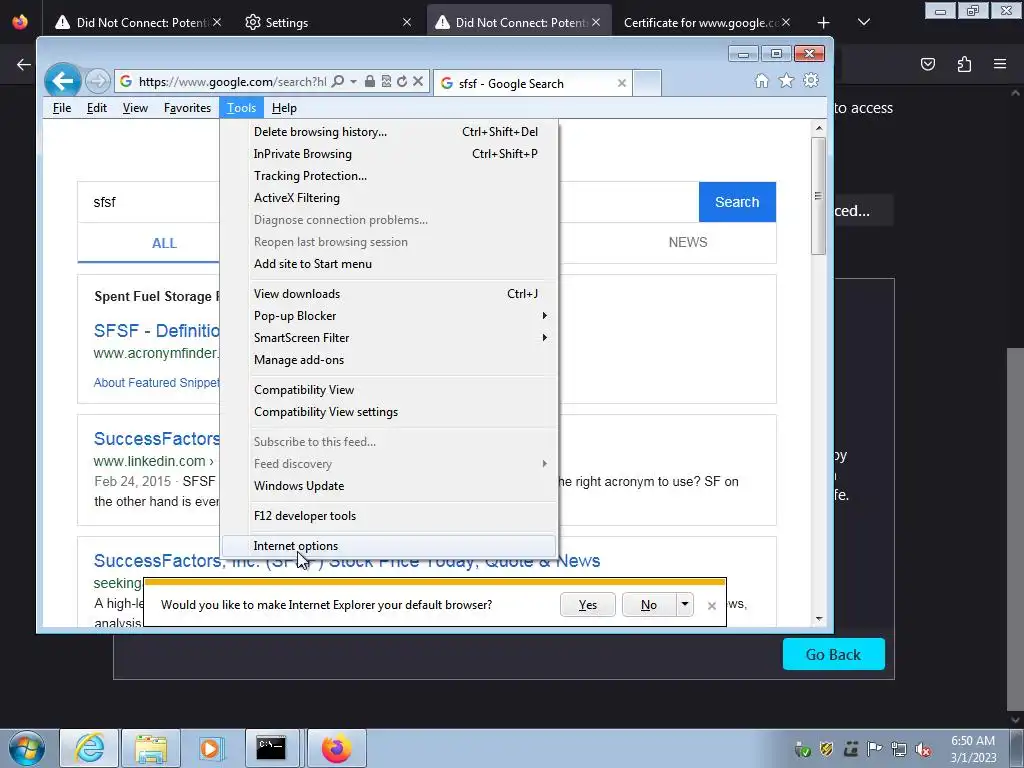Open the View menu
The image size is (1024, 768).
coord(135,108)
